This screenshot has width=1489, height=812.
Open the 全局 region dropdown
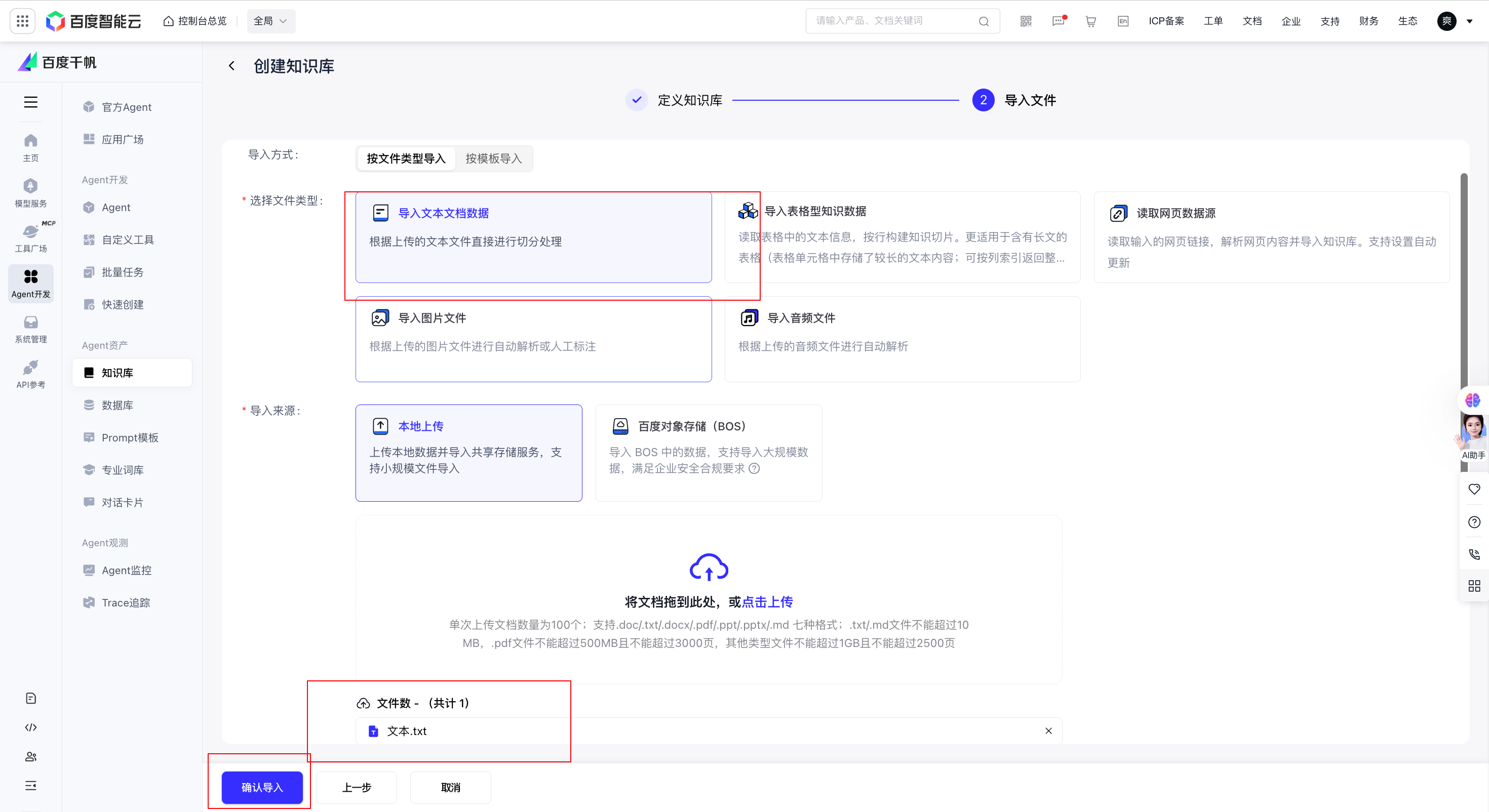270,21
